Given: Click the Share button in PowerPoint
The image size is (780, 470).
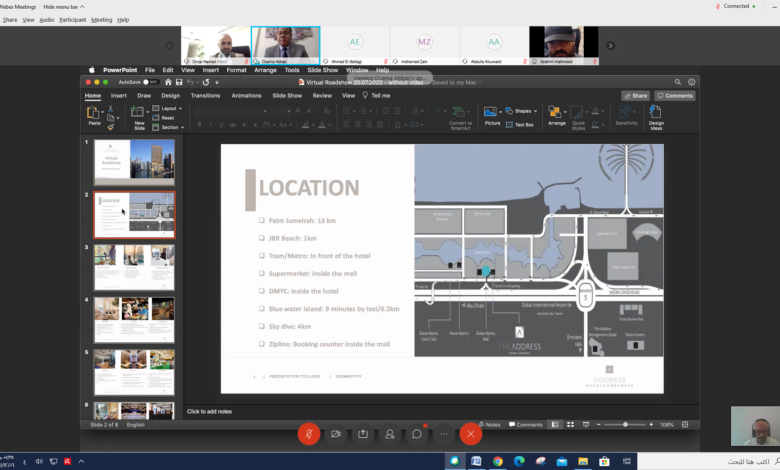Looking at the screenshot, I should coord(635,96).
